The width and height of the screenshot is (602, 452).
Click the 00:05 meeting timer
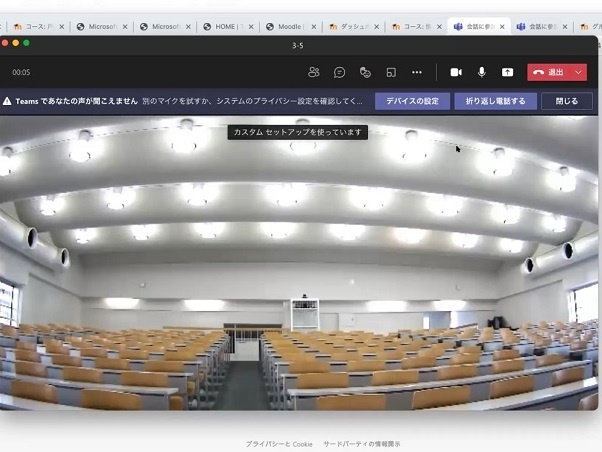[x=21, y=72]
